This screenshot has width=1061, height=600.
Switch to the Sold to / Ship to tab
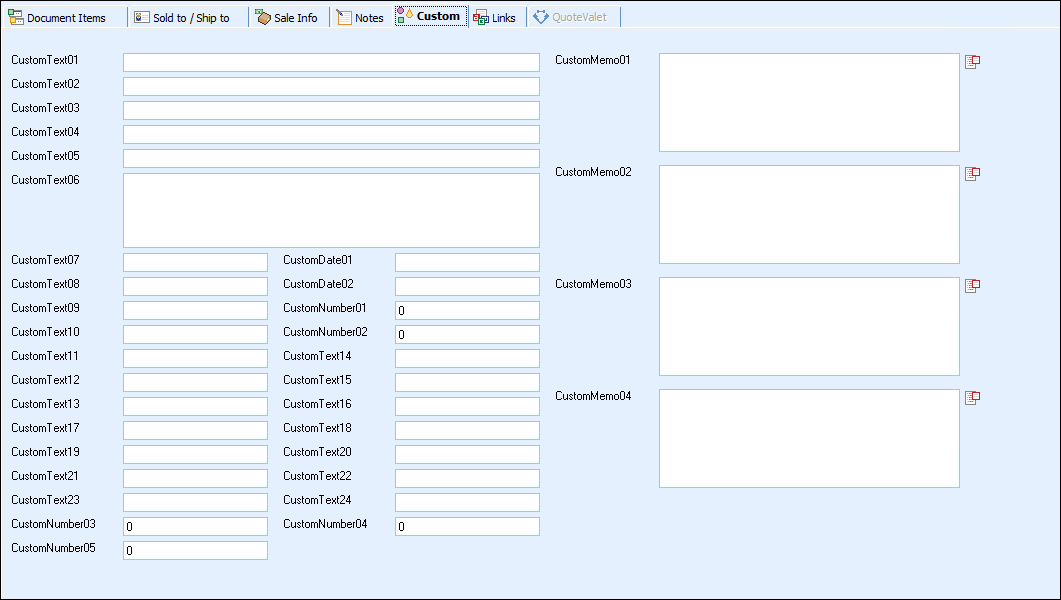click(x=182, y=18)
